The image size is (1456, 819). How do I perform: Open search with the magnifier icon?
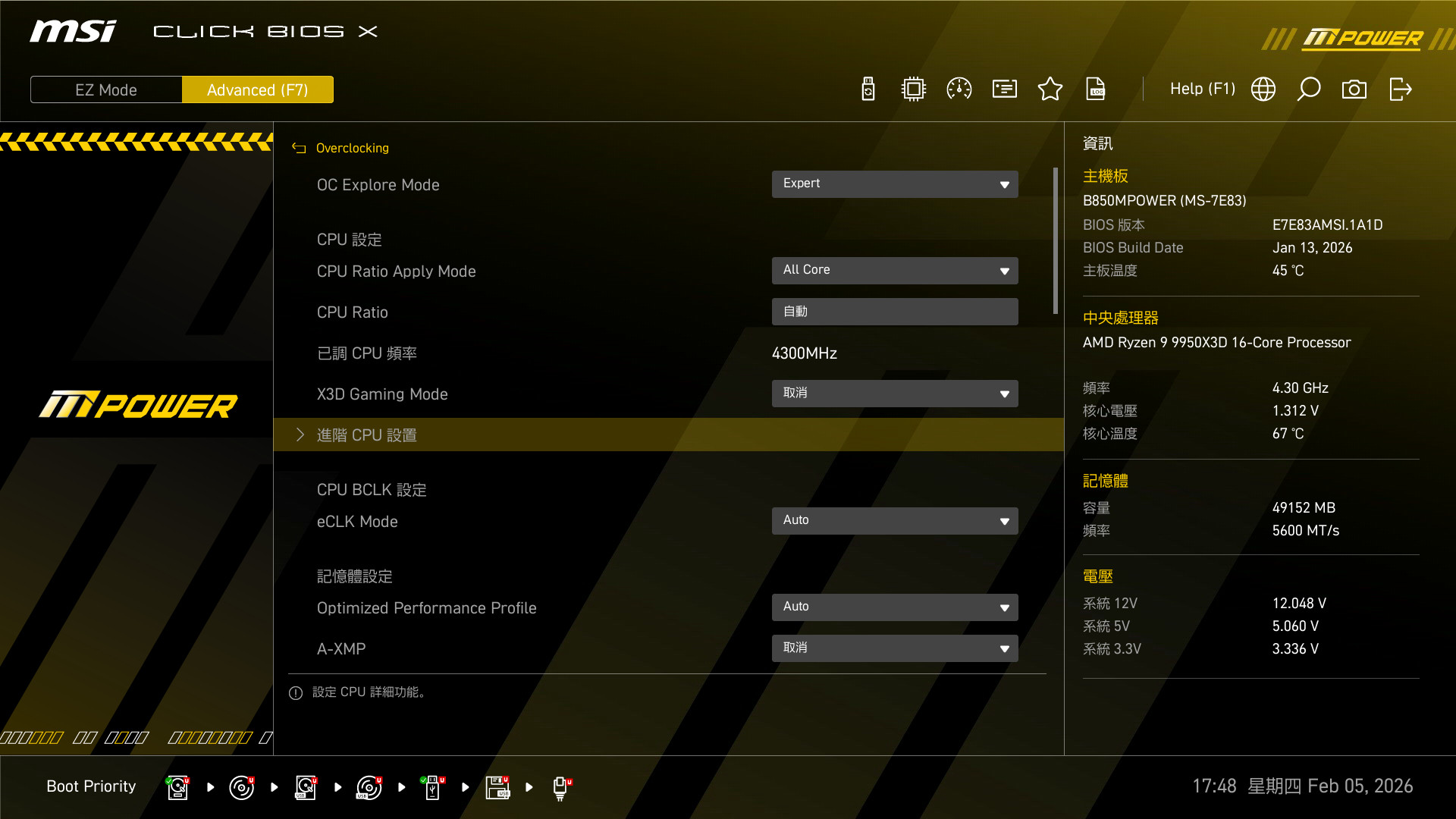click(1309, 89)
